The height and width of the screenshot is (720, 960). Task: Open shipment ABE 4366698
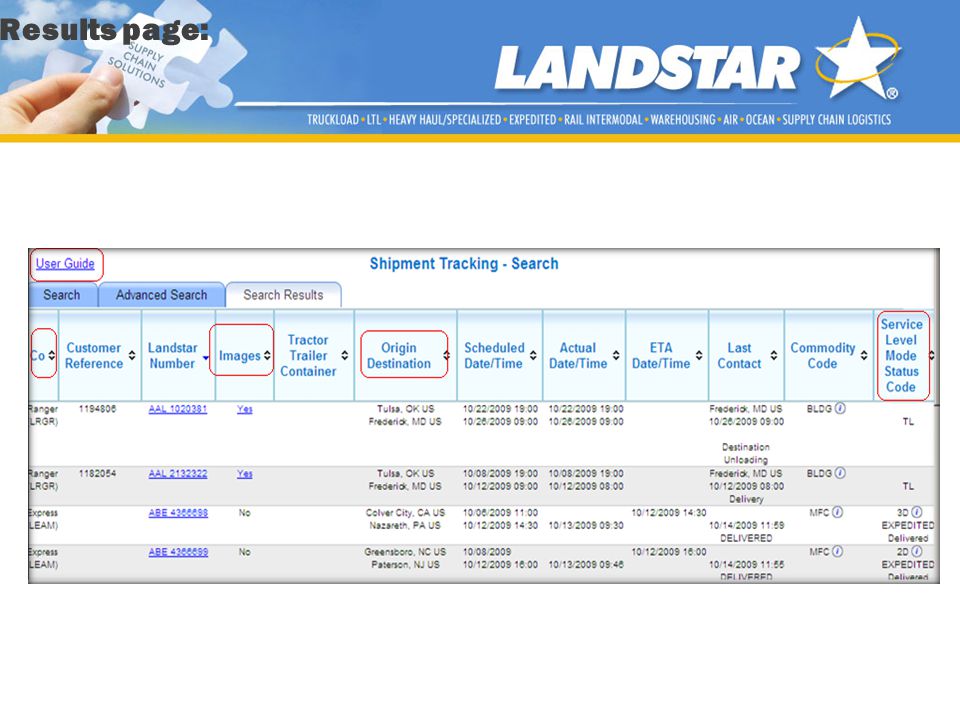point(178,513)
